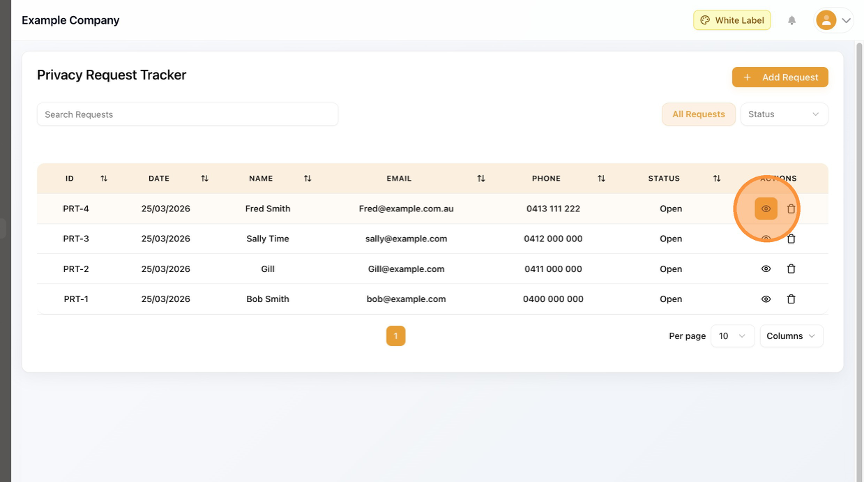The image size is (864, 482).
Task: Expand the Per page size dropdown
Action: [733, 336]
